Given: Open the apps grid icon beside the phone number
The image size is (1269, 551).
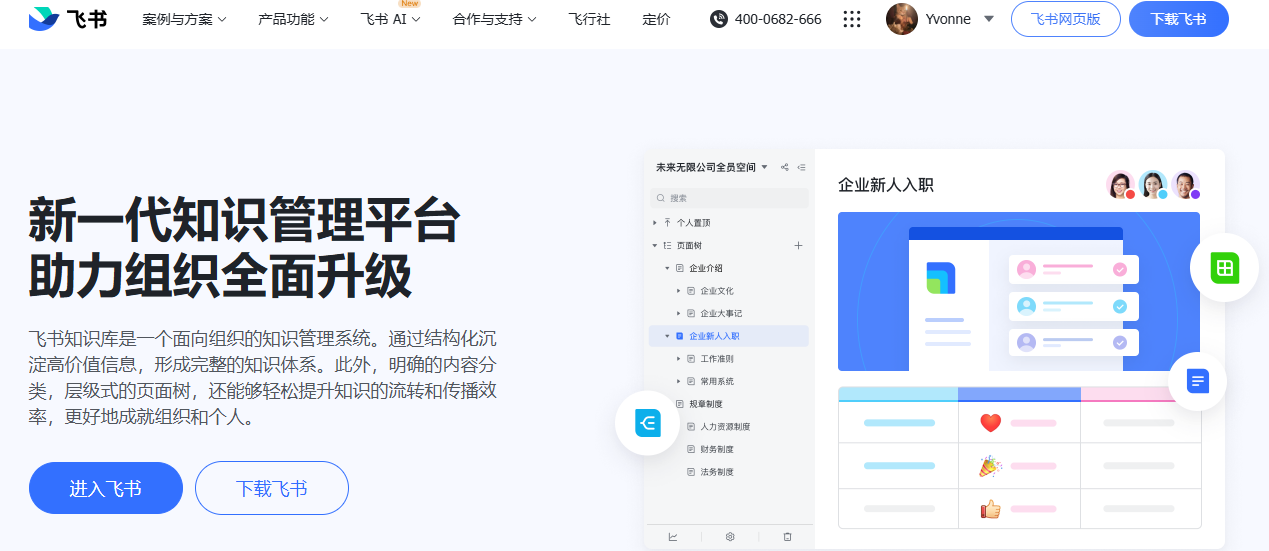Looking at the screenshot, I should (x=852, y=19).
